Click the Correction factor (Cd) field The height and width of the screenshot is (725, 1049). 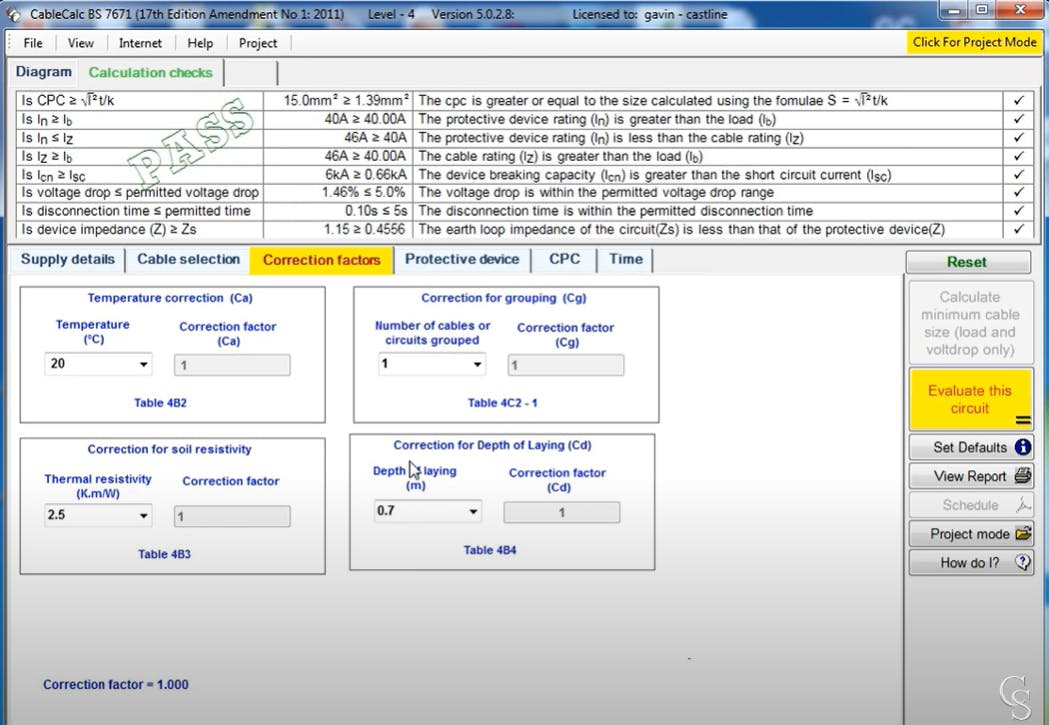(x=562, y=512)
